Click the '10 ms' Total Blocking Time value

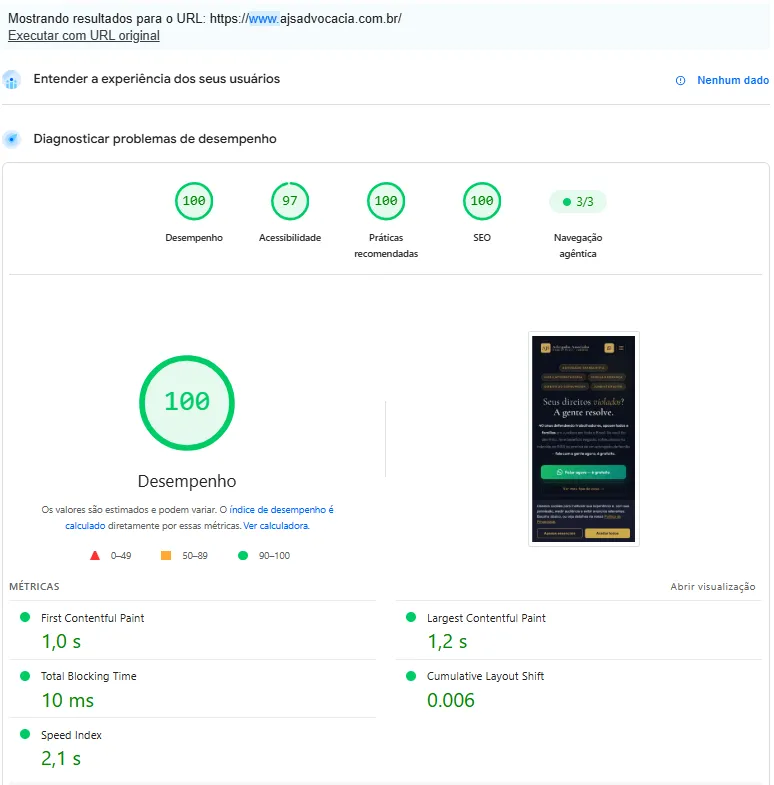(x=68, y=700)
